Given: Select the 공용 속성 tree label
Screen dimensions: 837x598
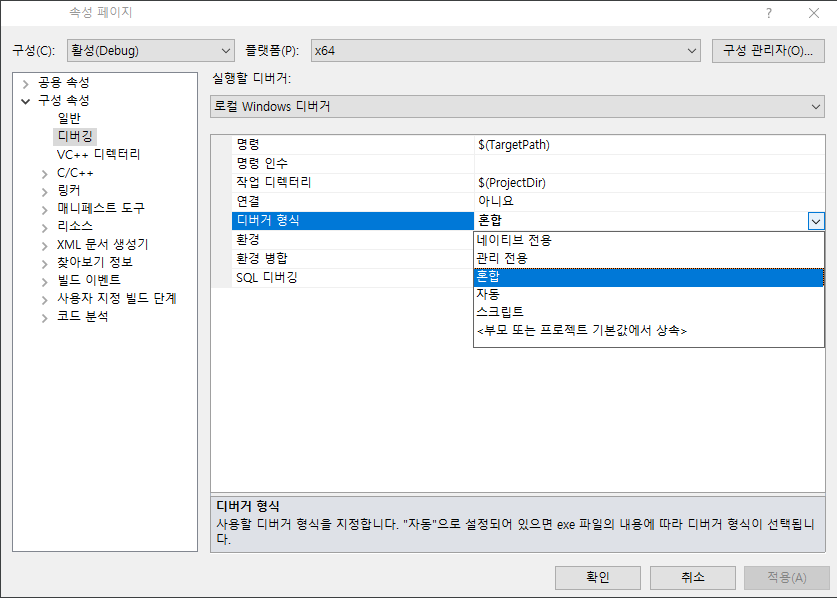Looking at the screenshot, I should (64, 82).
